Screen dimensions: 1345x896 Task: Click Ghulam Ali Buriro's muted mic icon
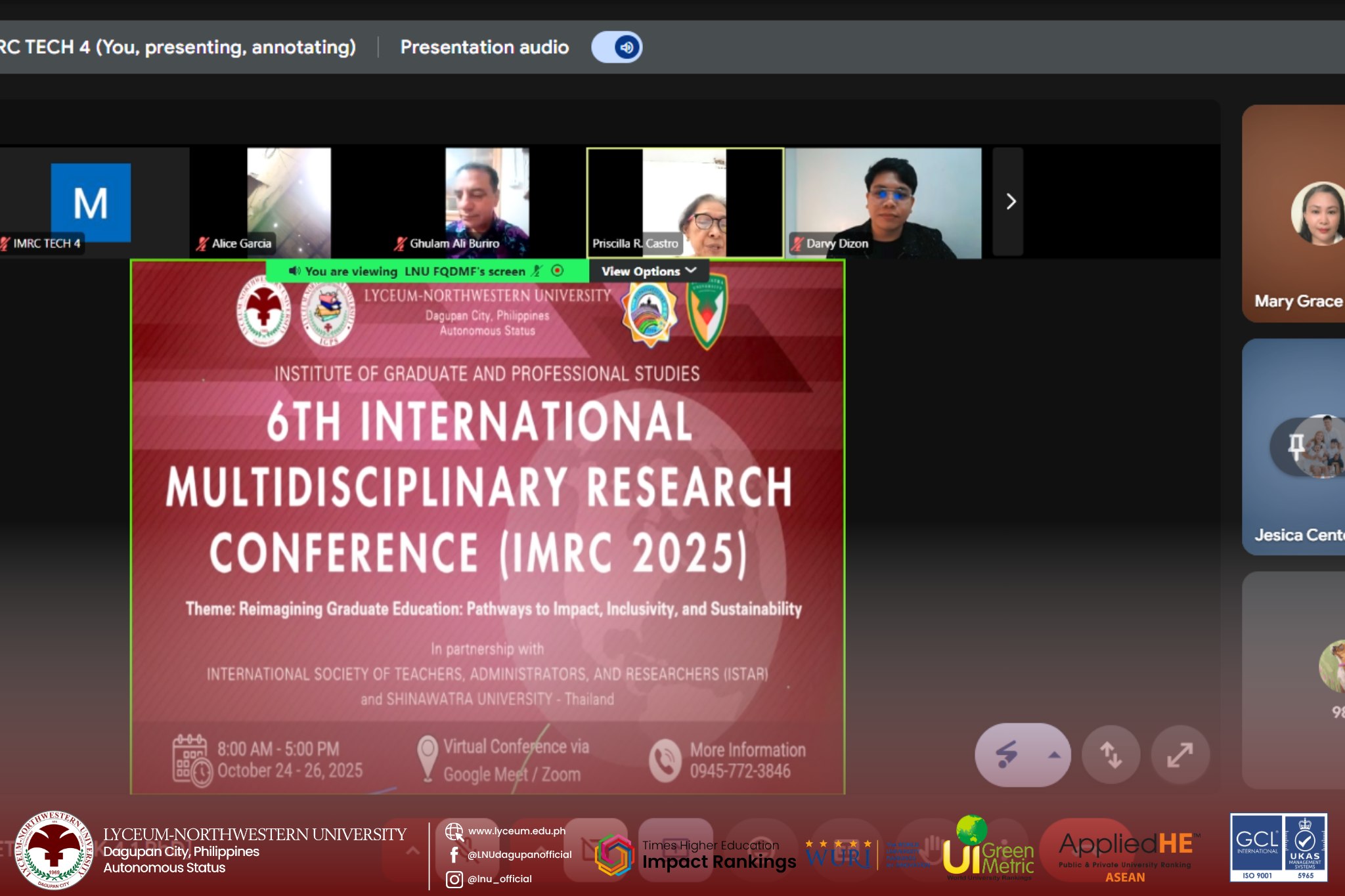[x=400, y=244]
